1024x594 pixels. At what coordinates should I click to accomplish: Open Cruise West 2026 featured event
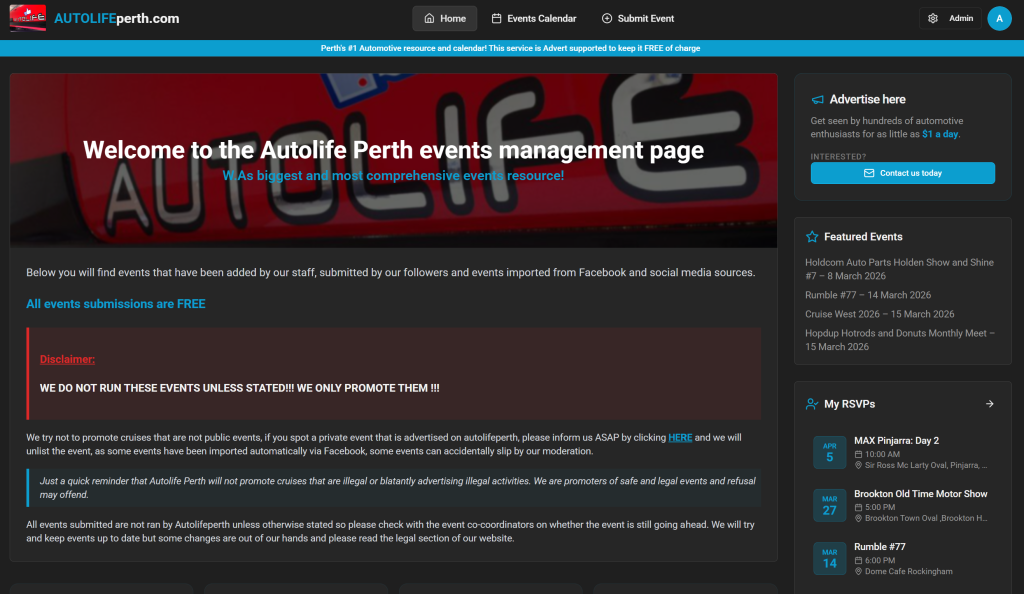coord(879,314)
